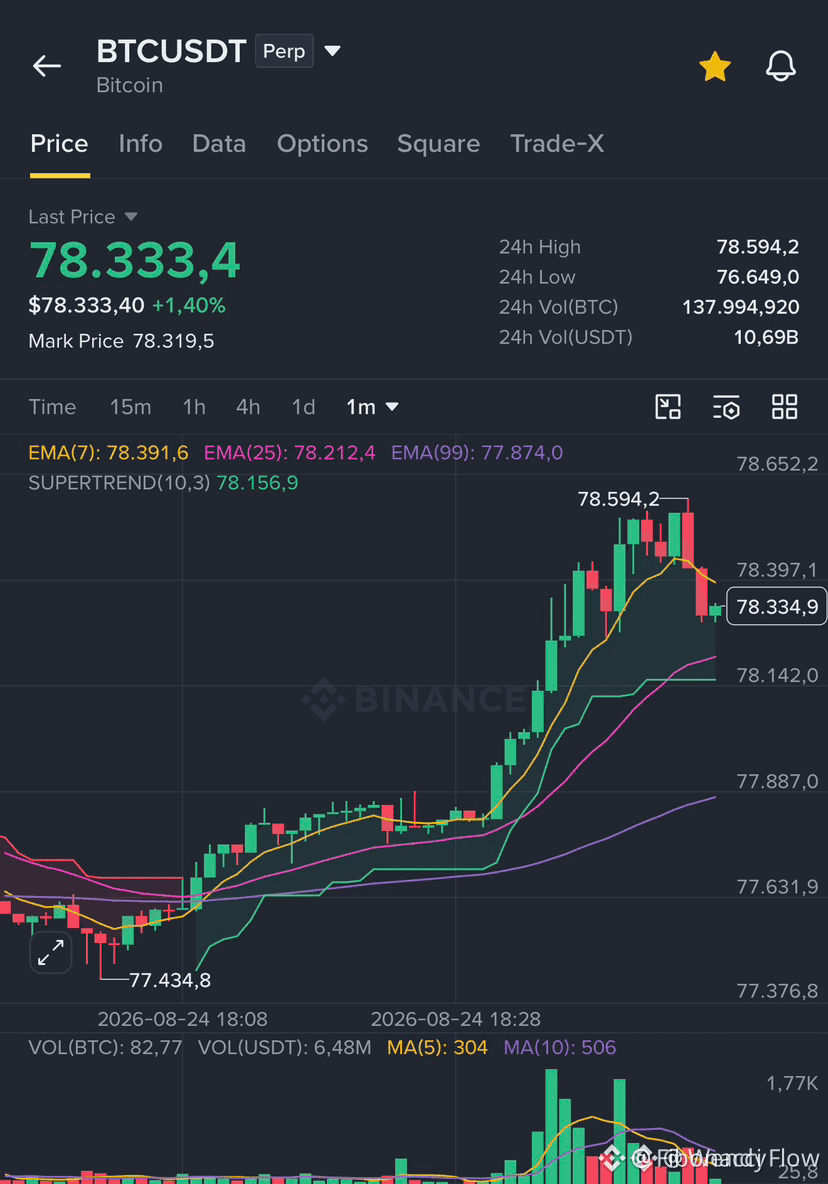Tap the MA(5): 304 volume label
828x1184 pixels.
tap(437, 1047)
